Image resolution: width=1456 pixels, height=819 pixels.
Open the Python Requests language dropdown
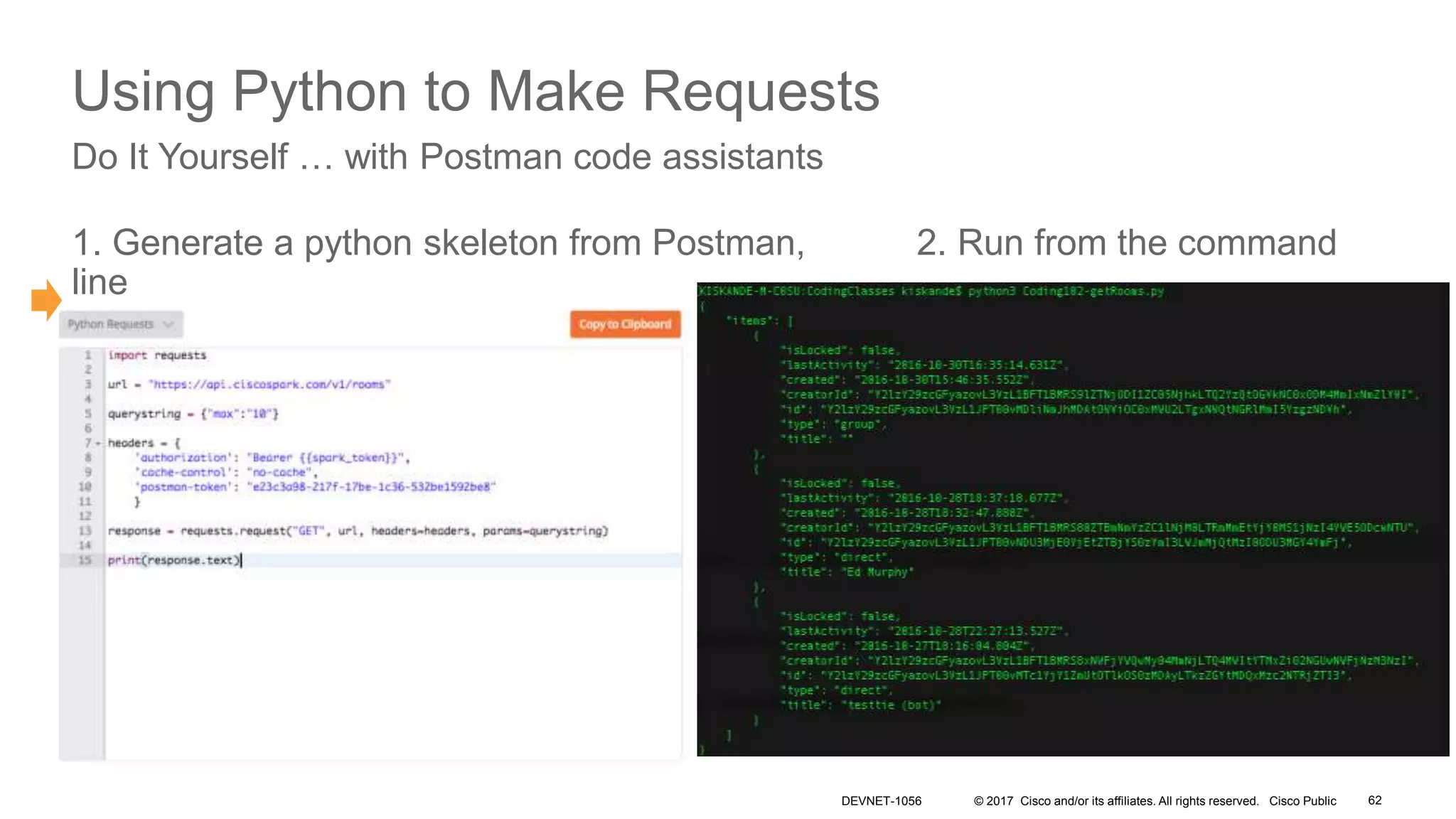click(112, 324)
